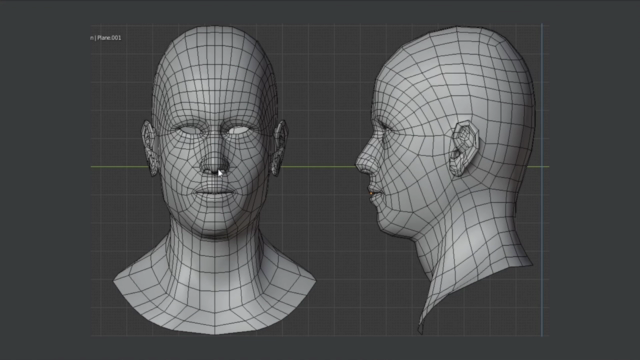Viewport: 640px width, 360px height.
Task: Click the orange vertex at the profile's lips
Action: click(x=371, y=194)
